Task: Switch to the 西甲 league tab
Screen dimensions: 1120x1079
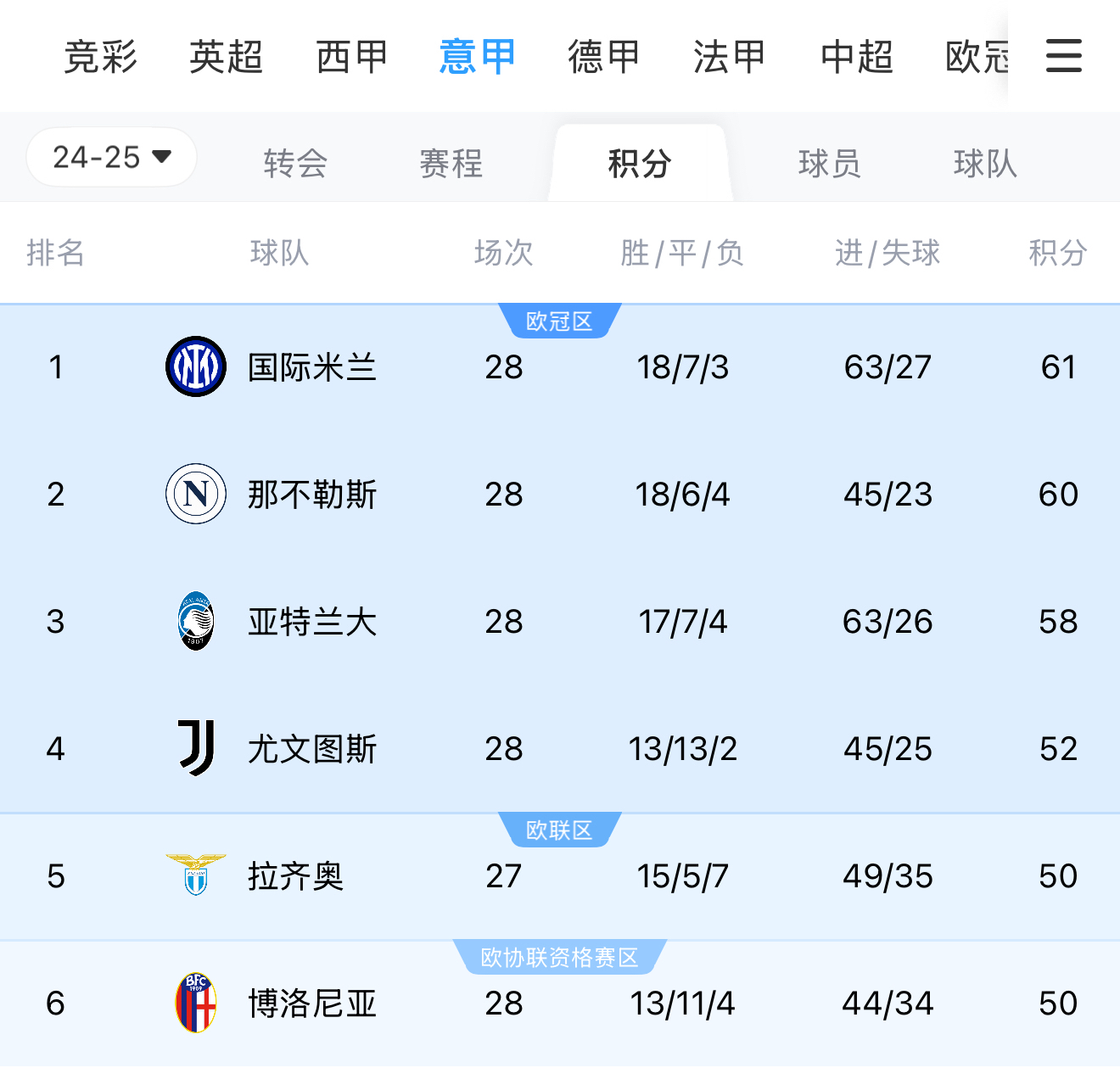Action: [351, 57]
